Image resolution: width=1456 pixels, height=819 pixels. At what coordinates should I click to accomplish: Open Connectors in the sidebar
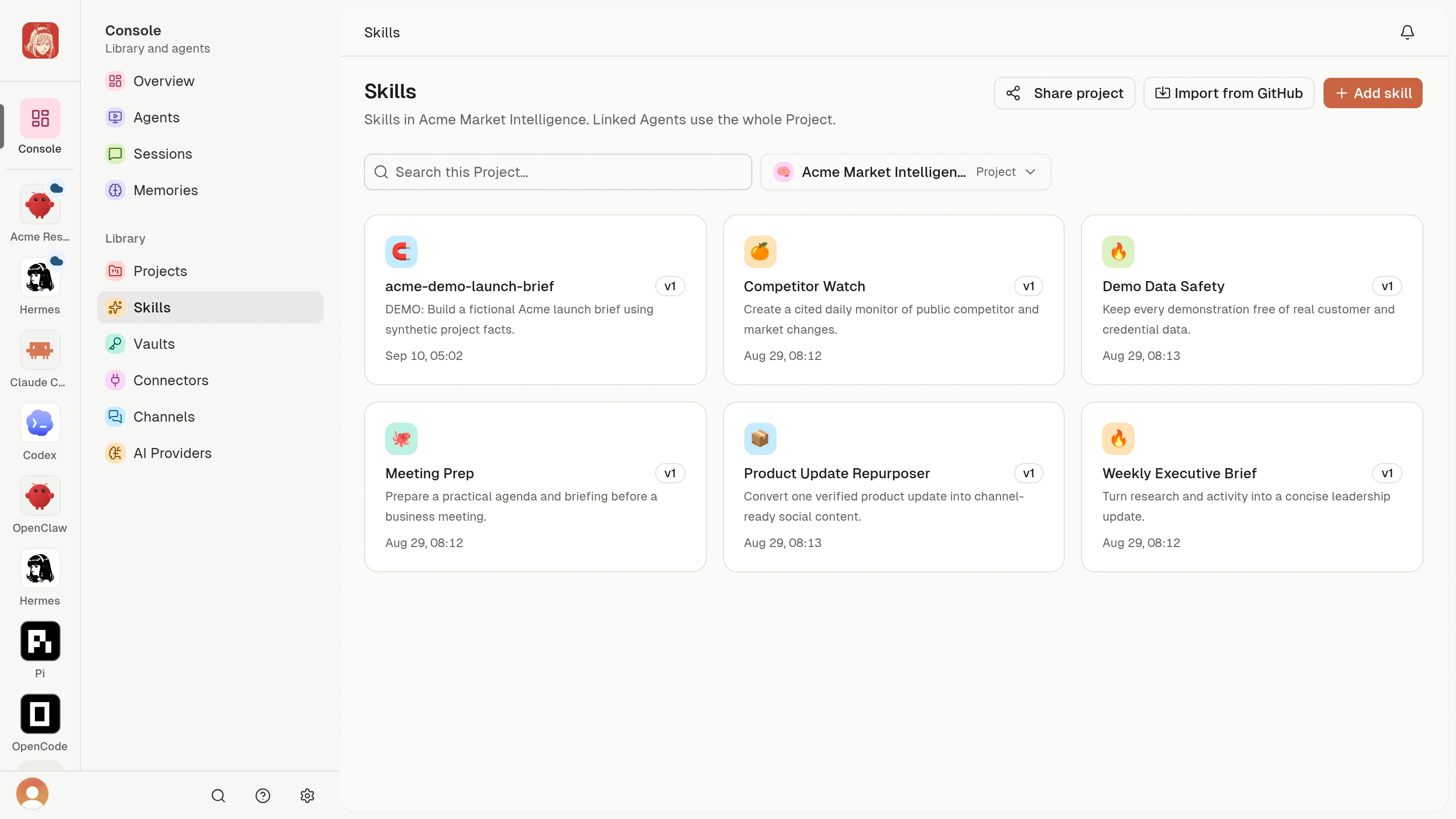pos(210,380)
